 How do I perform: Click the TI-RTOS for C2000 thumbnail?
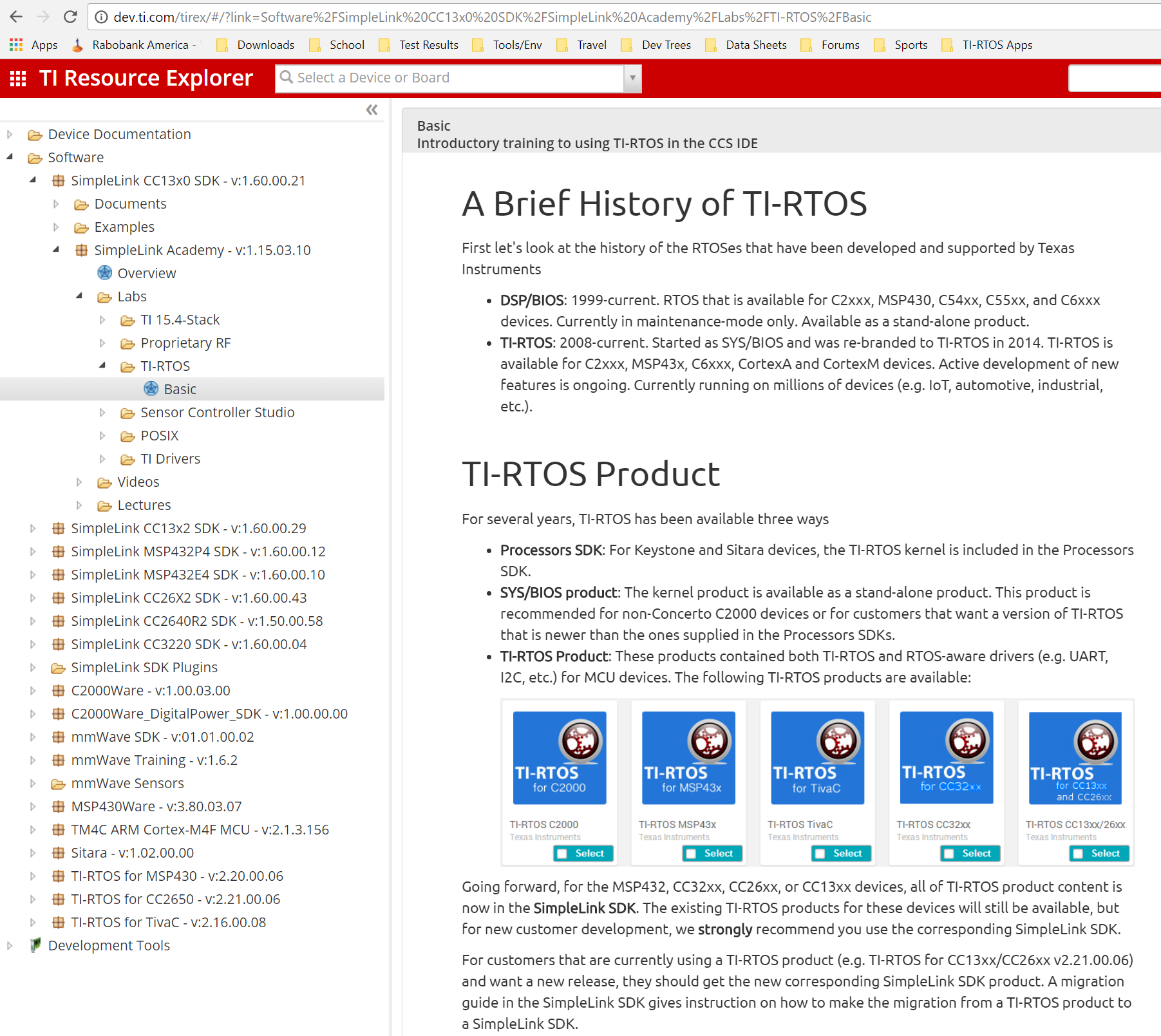pyautogui.click(x=560, y=758)
